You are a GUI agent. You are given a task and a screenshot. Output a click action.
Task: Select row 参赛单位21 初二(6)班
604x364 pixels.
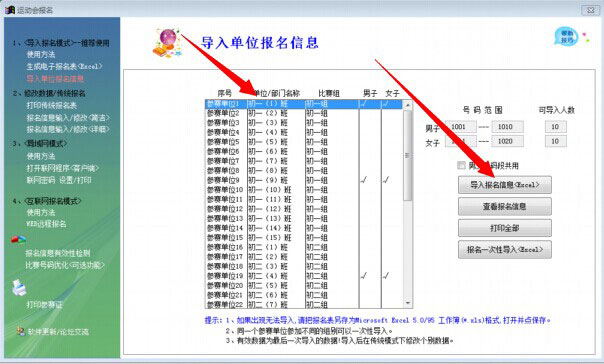(x=304, y=295)
